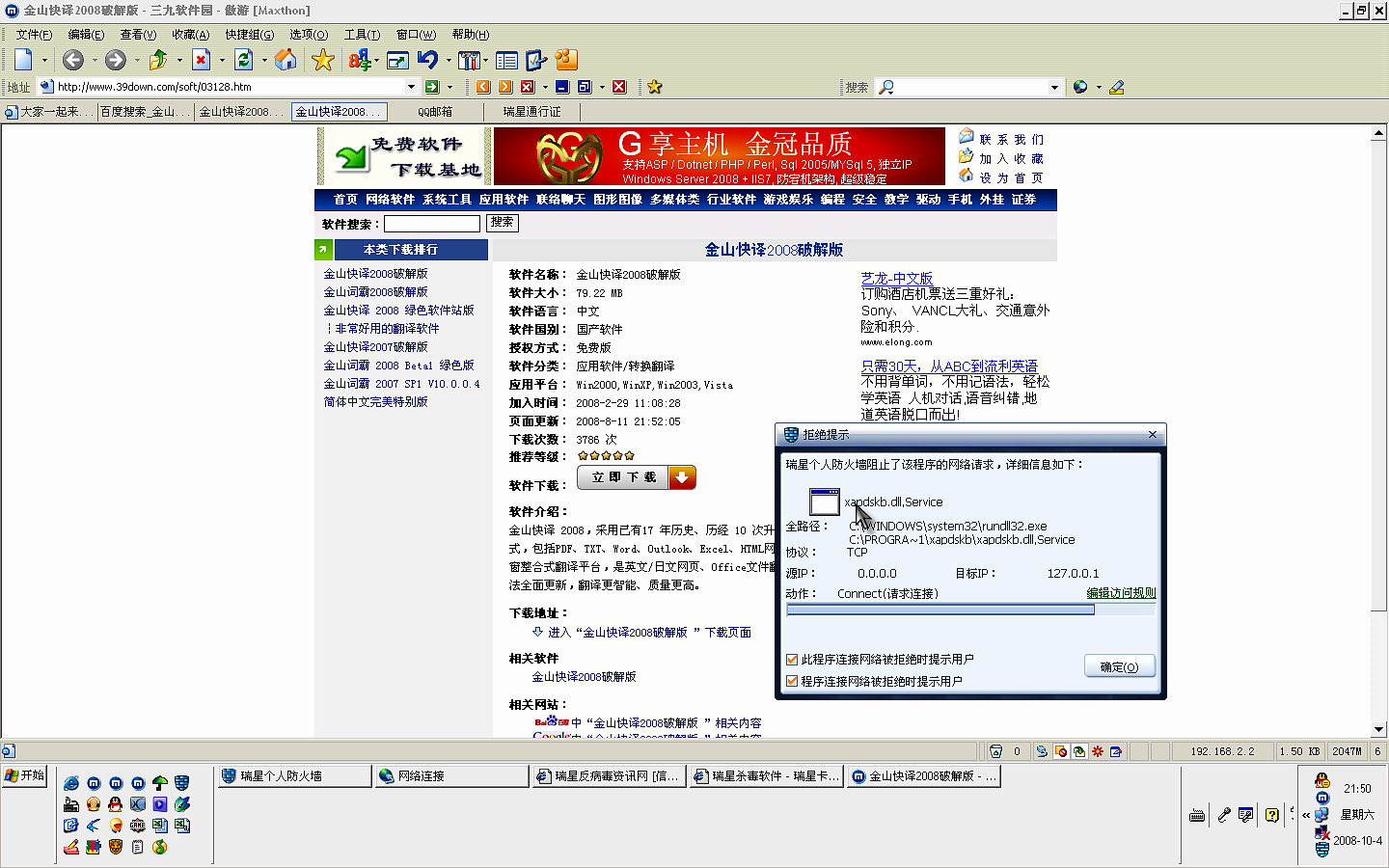Open the QQ邮箱 link in links bar

435,112
